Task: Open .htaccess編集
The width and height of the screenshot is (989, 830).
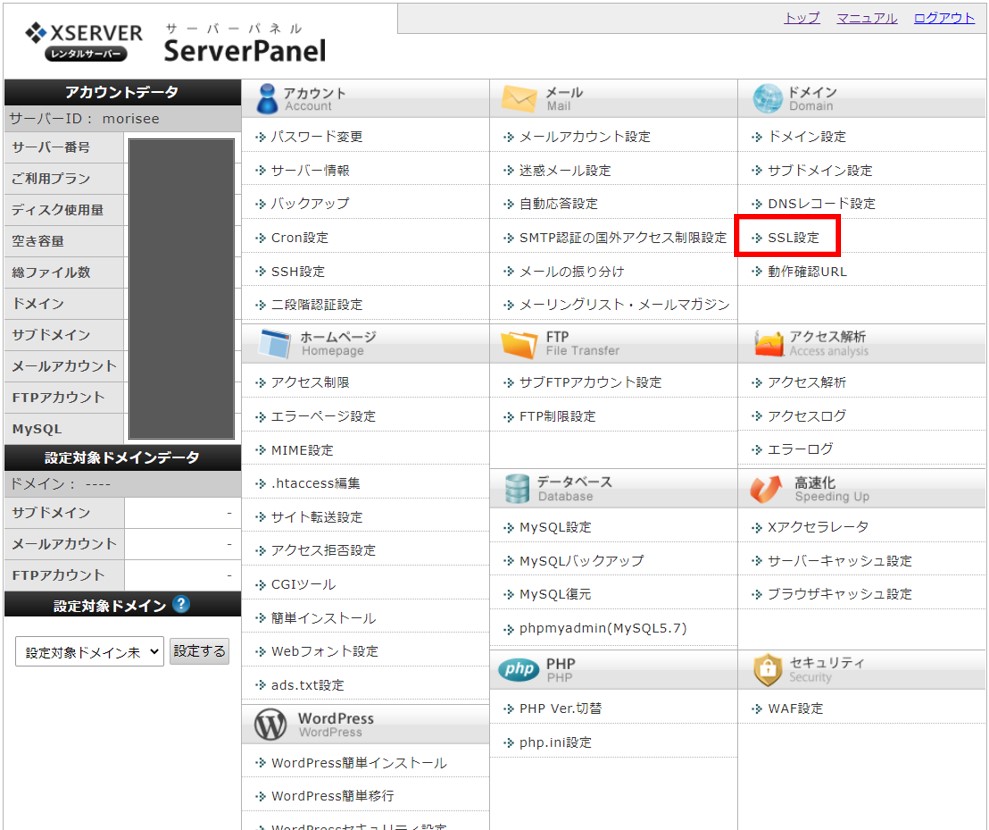Action: coord(315,484)
